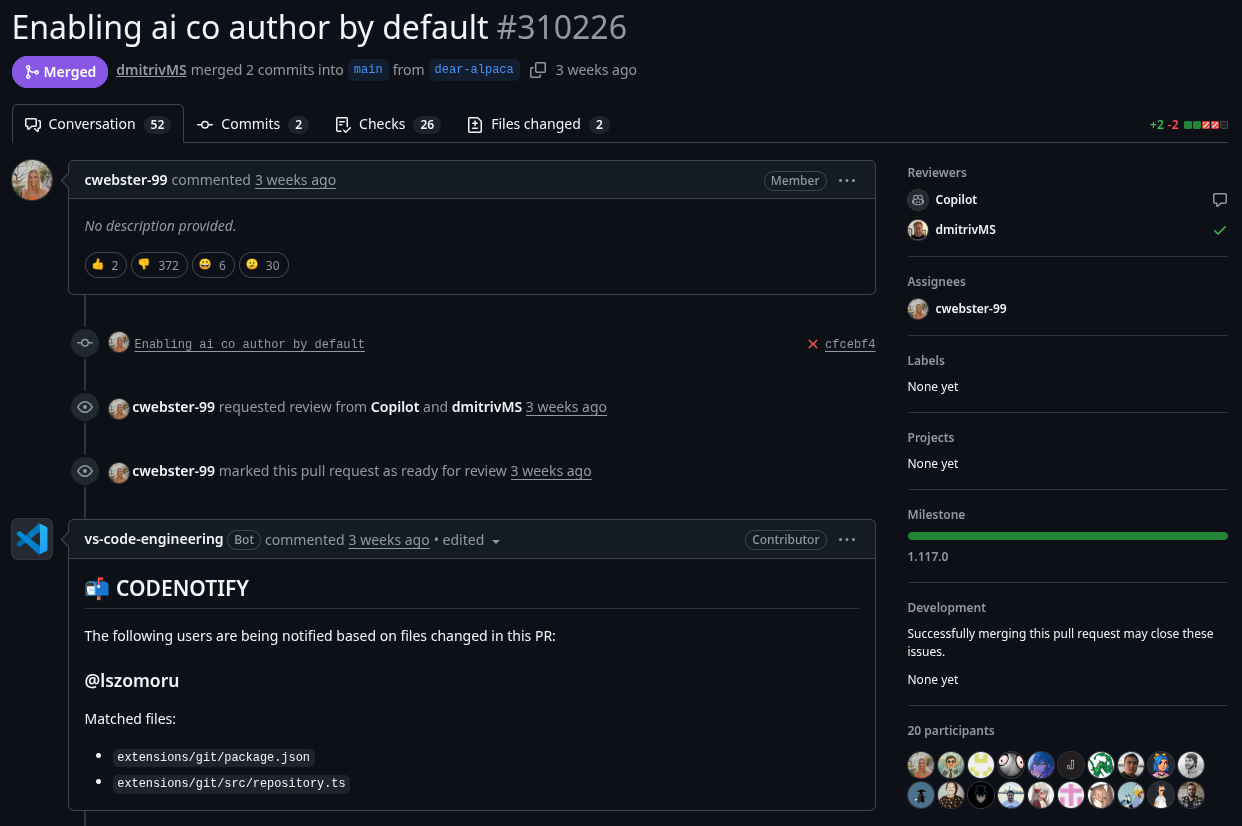Image resolution: width=1242 pixels, height=826 pixels.
Task: Open Copilot's review comment icon in Reviewers
Action: coord(1219,200)
